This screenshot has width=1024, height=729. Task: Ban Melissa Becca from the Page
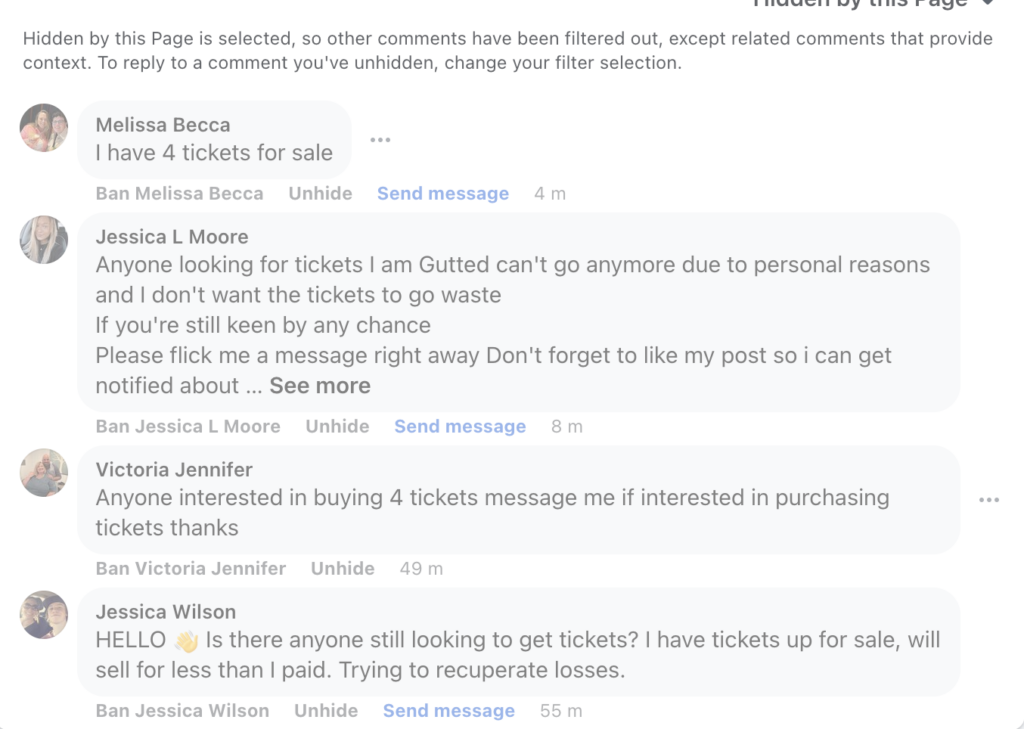coord(180,194)
